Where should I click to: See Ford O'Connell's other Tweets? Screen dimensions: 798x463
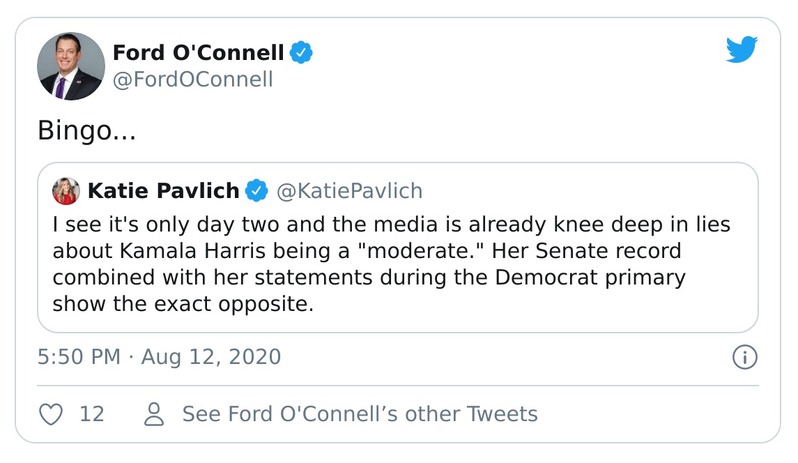coord(358,413)
